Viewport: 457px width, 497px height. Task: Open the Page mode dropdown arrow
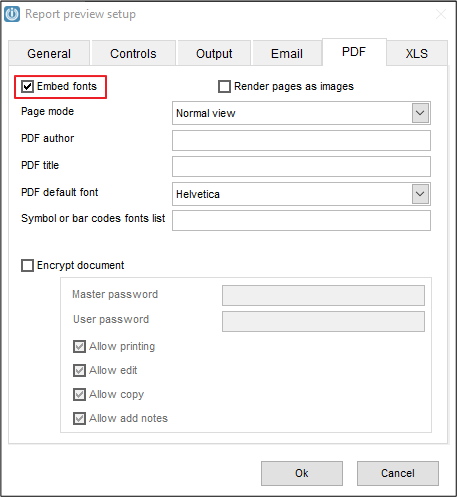(x=420, y=113)
